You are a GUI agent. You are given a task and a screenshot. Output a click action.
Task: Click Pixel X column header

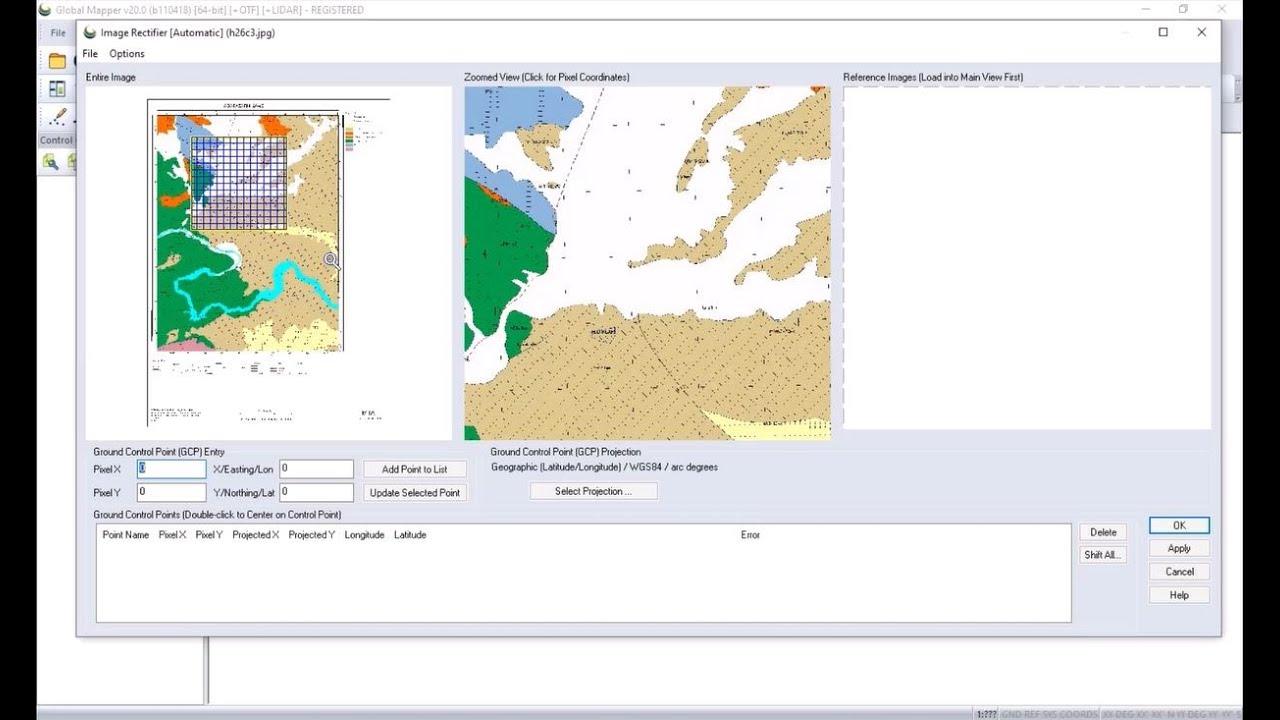(x=172, y=535)
